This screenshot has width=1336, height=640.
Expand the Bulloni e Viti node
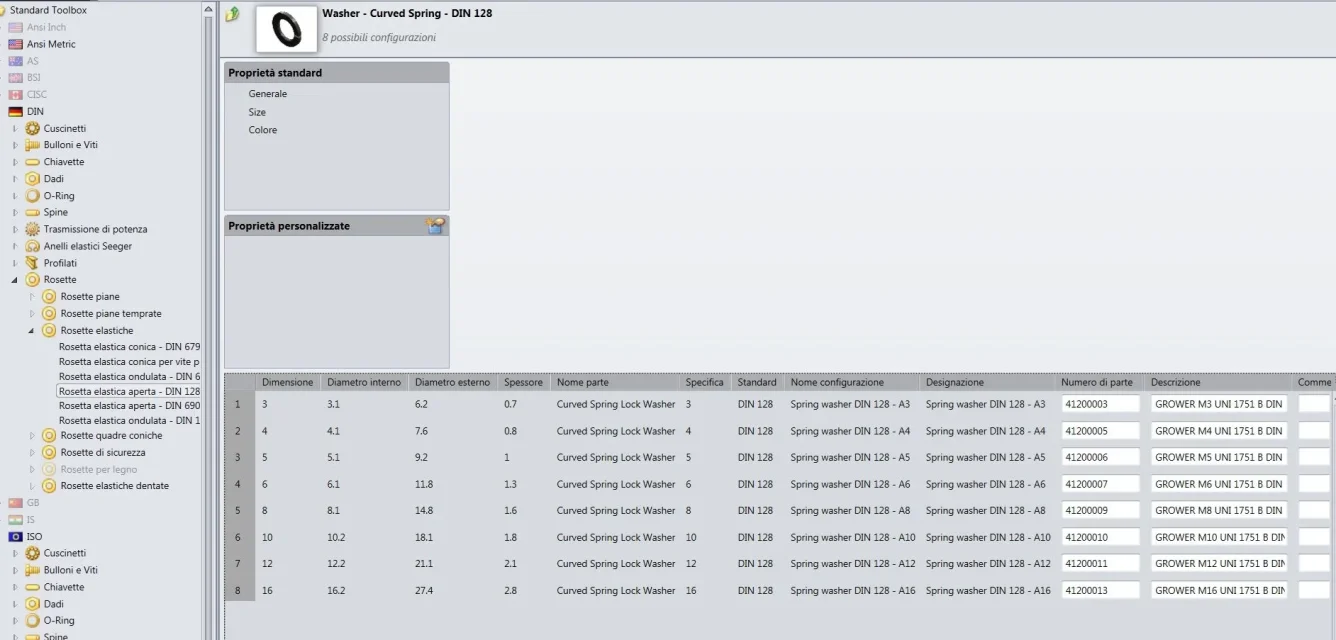point(14,145)
